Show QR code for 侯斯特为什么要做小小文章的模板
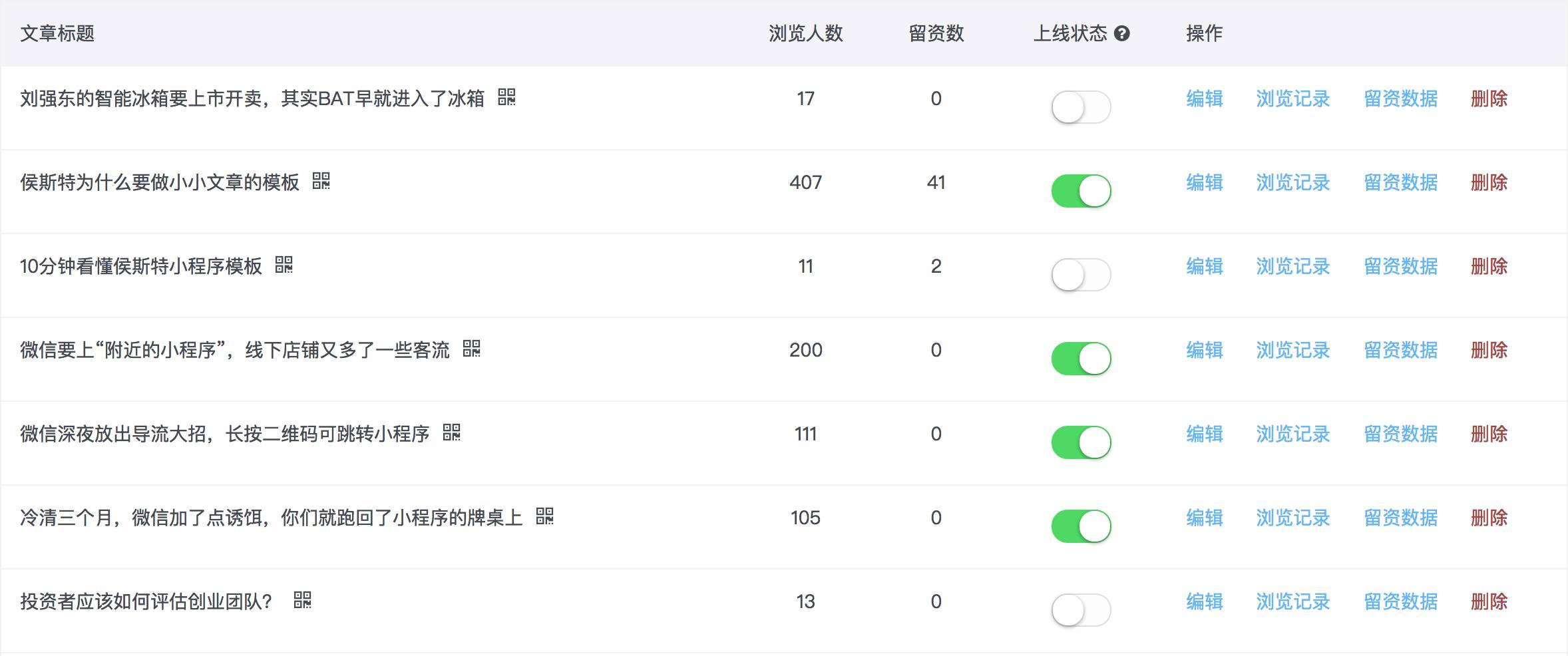The image size is (1568, 656). (x=321, y=181)
